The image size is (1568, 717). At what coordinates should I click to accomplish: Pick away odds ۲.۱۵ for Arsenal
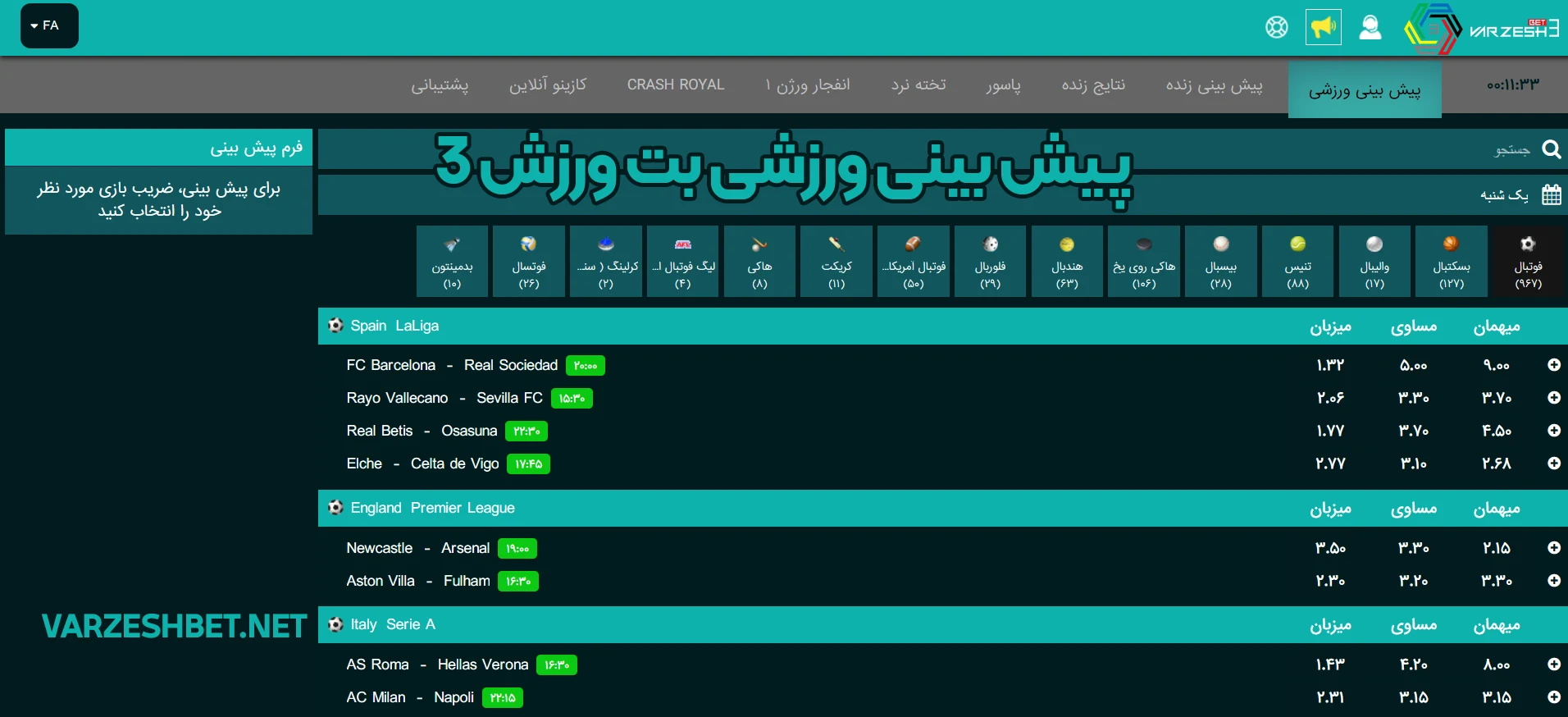[1497, 548]
